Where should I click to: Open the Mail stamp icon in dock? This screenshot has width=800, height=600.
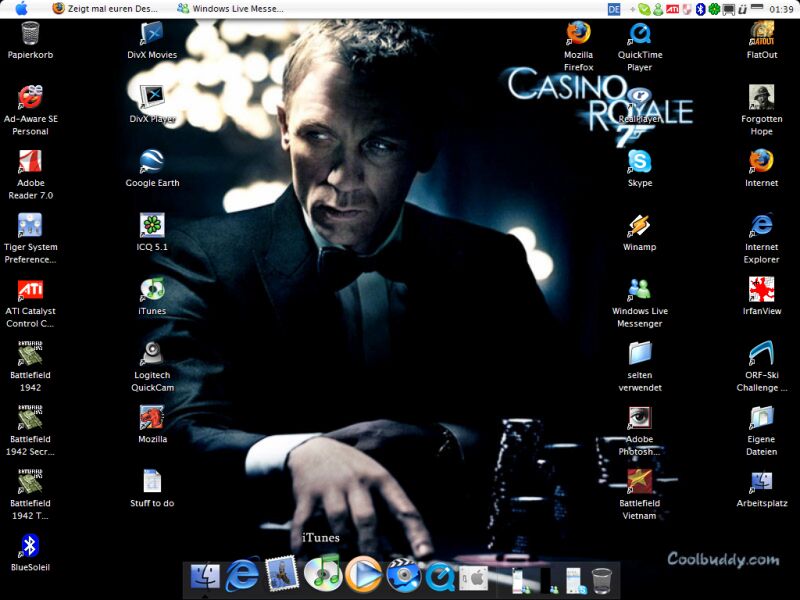click(282, 573)
